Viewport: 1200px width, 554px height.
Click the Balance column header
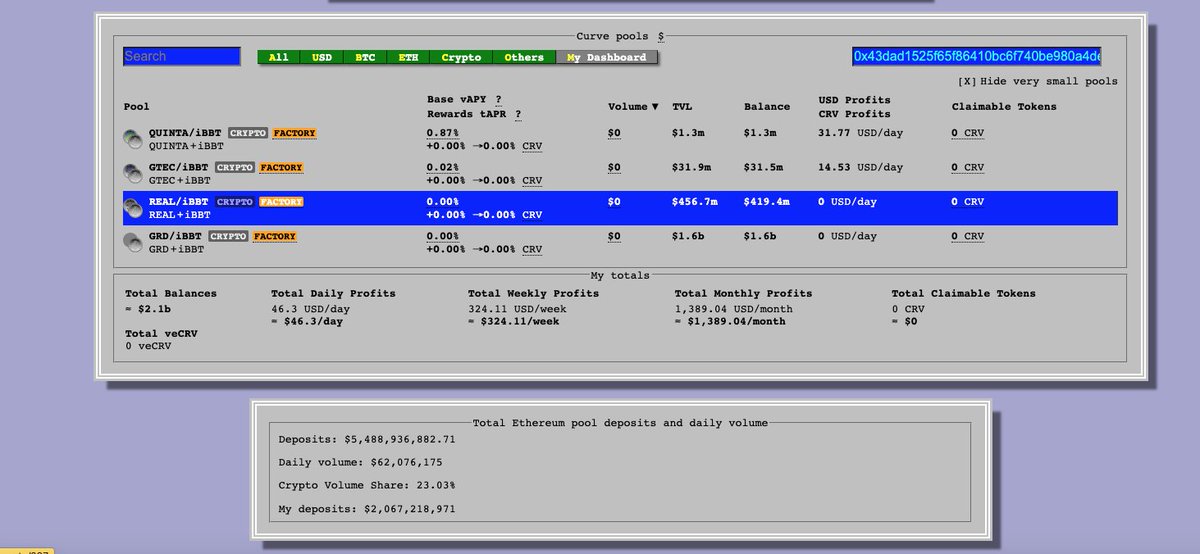767,107
